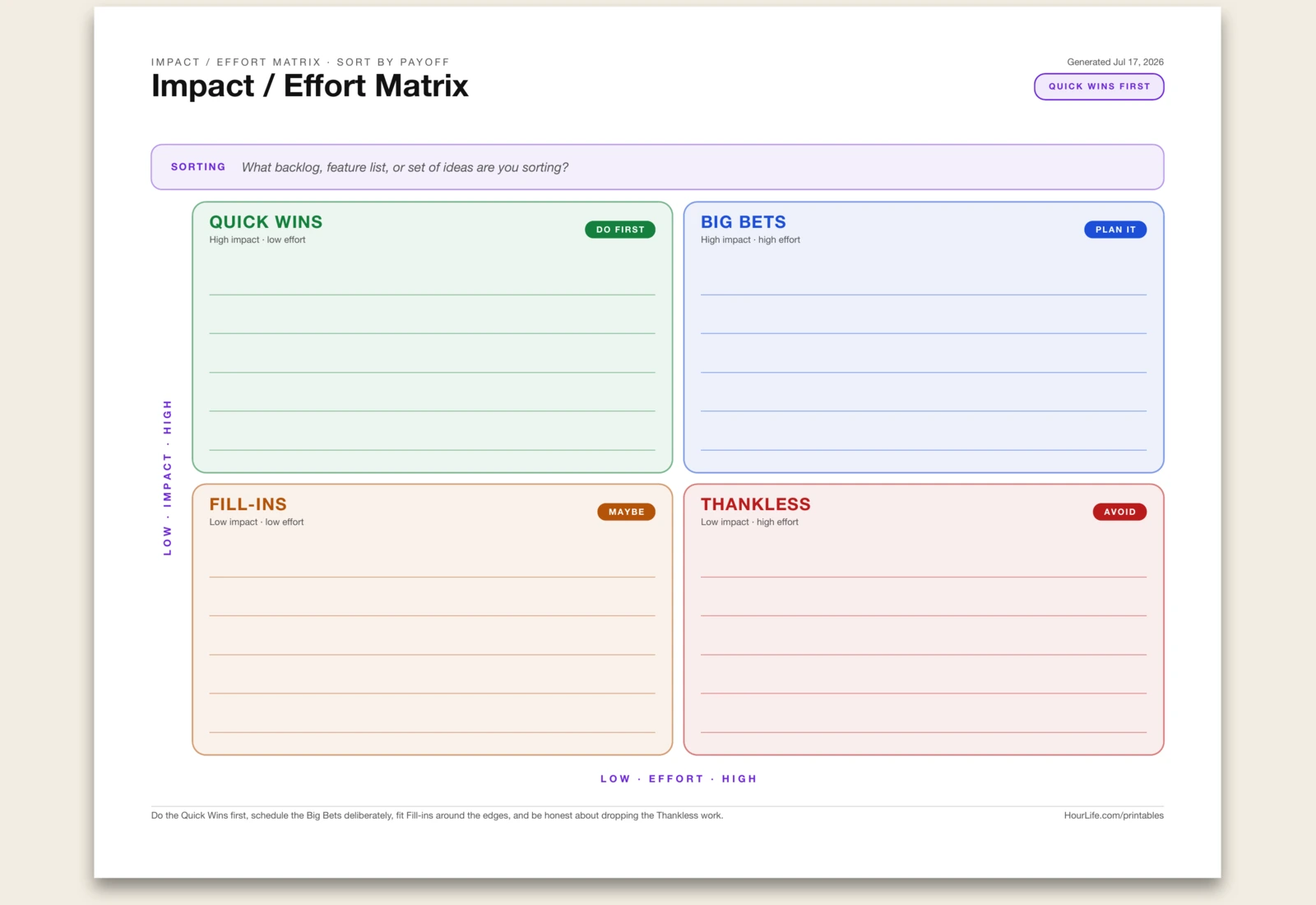
Task: Click the LOW · EFFORT · HIGH axis label
Action: pos(679,778)
